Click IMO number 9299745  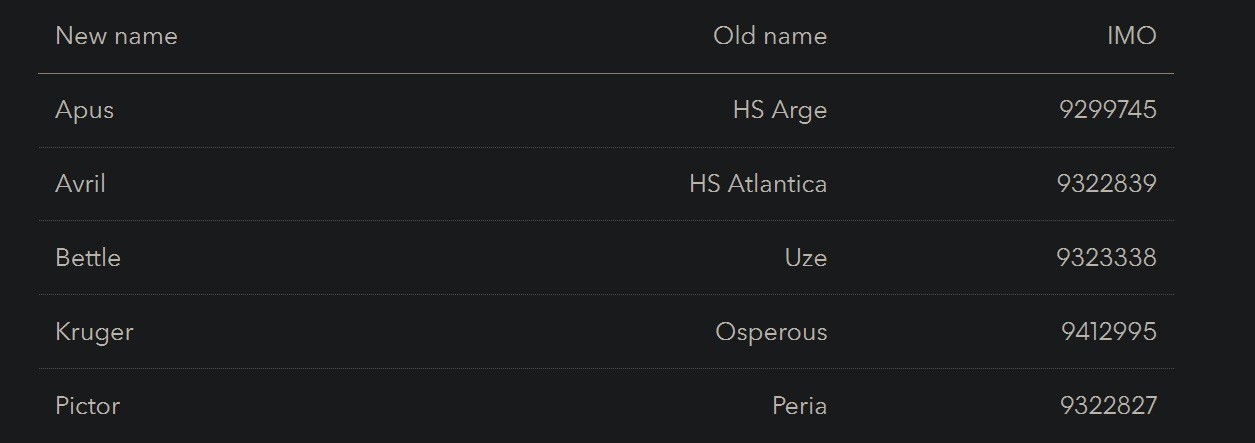(x=1107, y=110)
